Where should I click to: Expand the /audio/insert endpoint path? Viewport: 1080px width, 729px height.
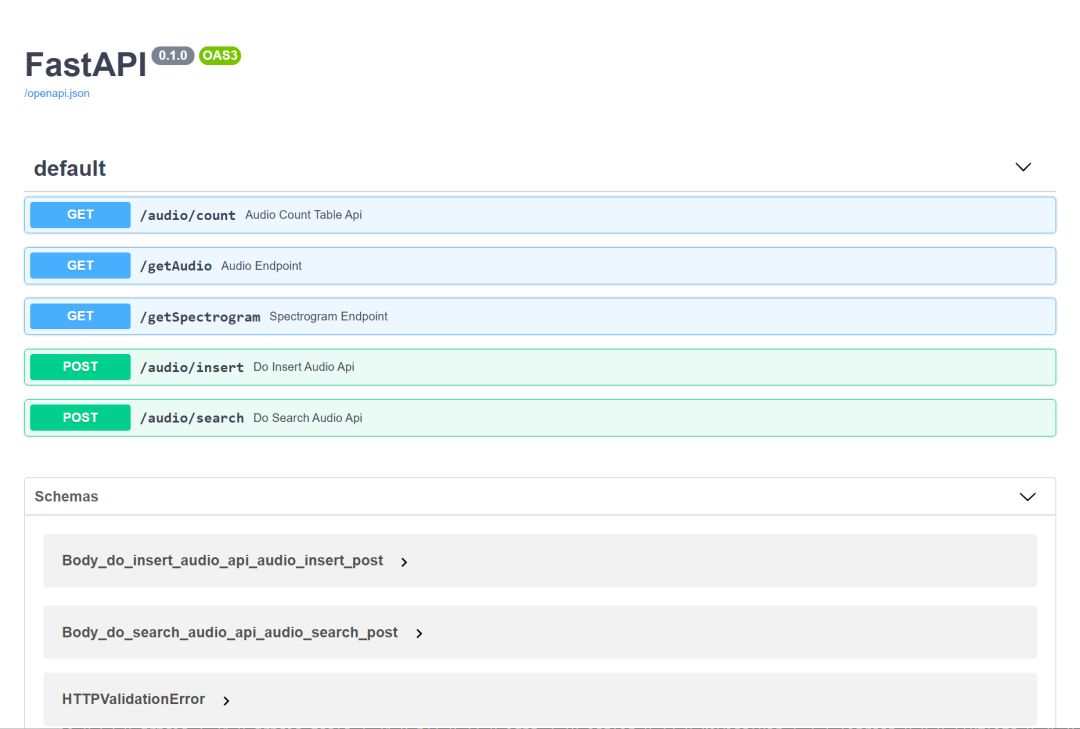pos(191,367)
